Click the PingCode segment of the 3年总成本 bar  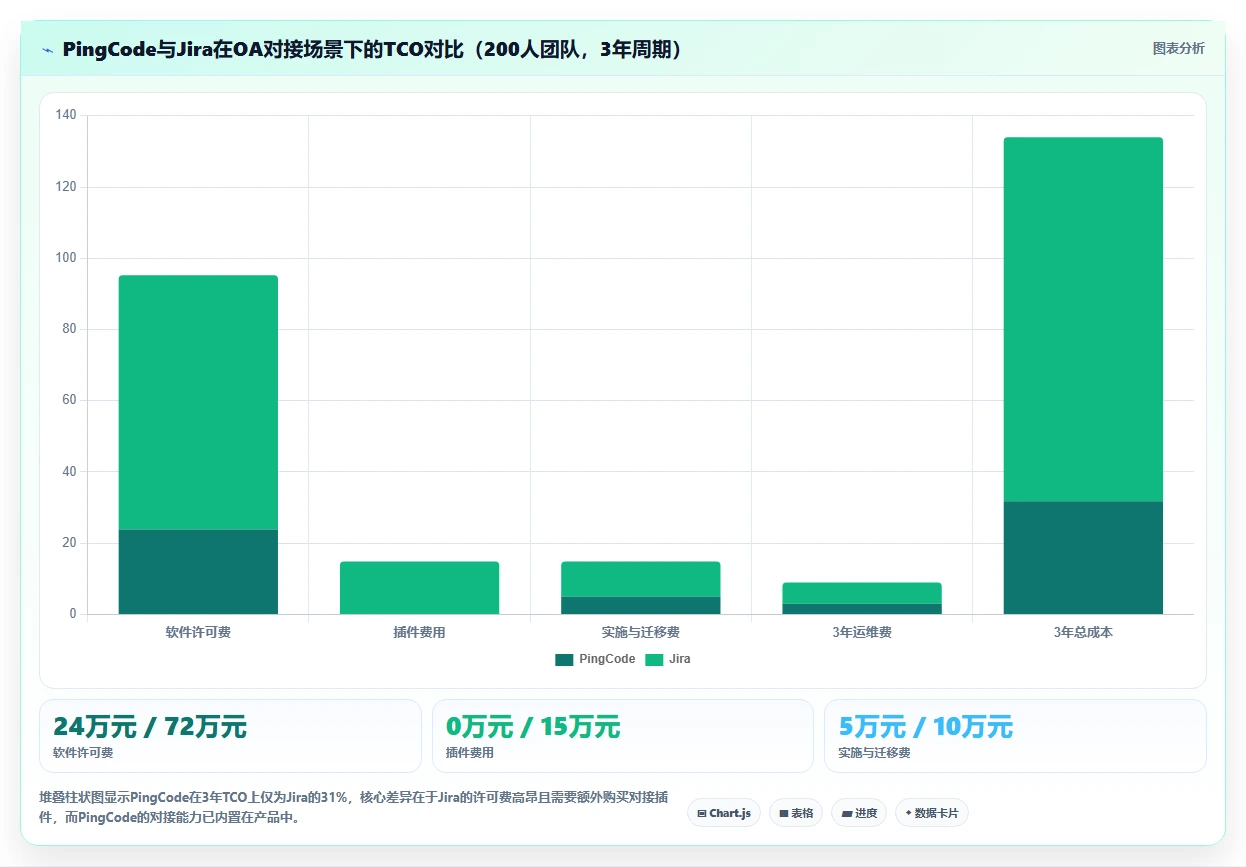pyautogui.click(x=1083, y=558)
